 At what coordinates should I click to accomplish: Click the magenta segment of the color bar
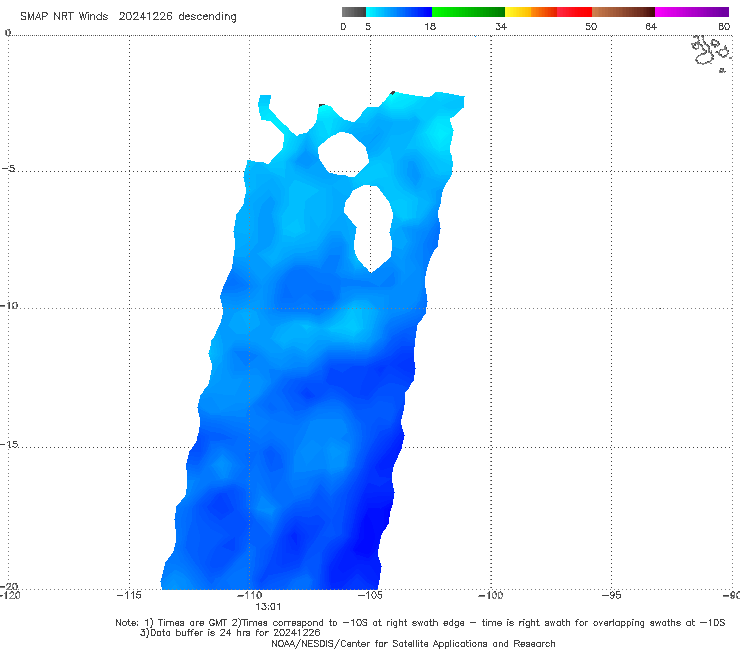pyautogui.click(x=692, y=12)
